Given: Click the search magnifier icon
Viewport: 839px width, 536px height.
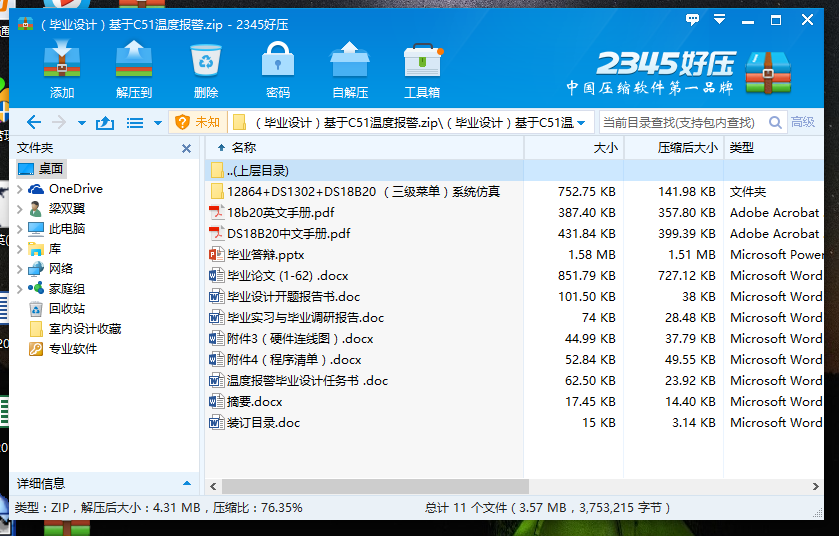Looking at the screenshot, I should click(x=775, y=122).
